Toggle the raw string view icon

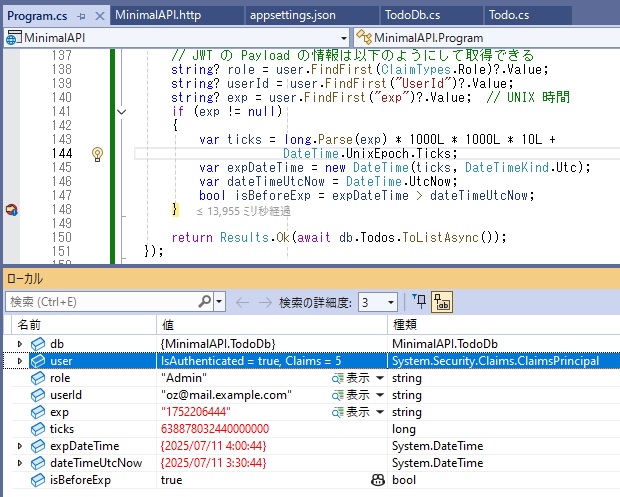[442, 302]
